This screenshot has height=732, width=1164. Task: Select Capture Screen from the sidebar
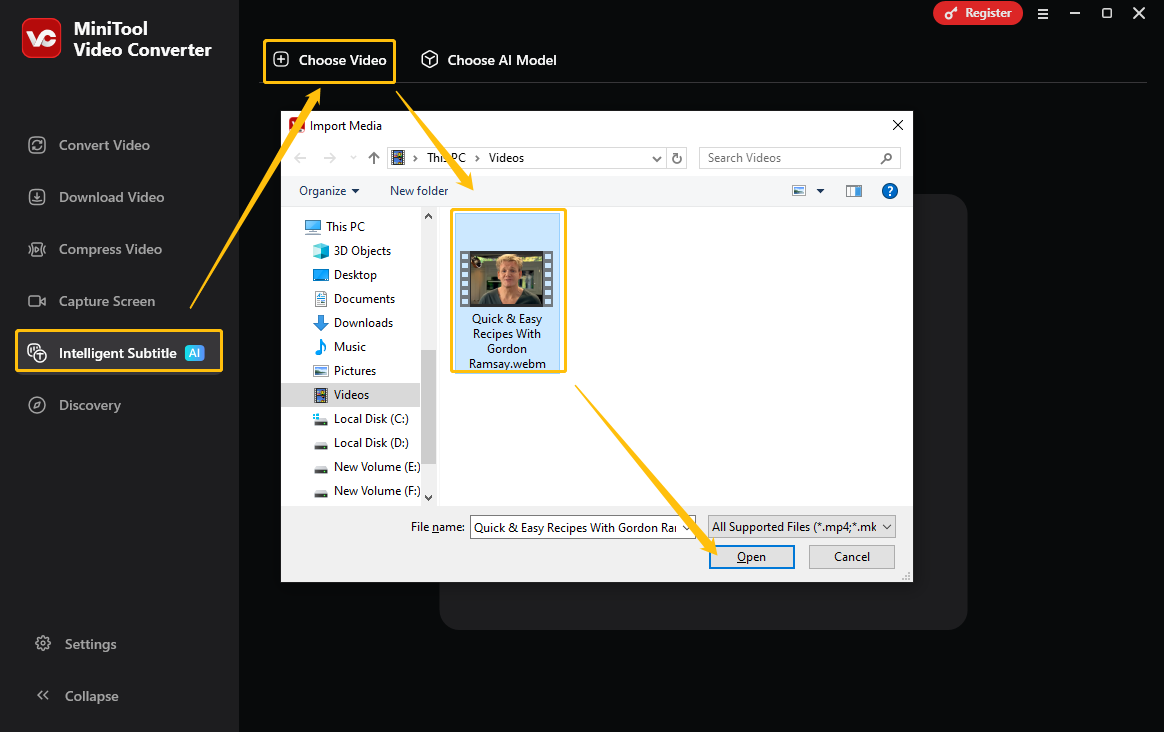104,301
